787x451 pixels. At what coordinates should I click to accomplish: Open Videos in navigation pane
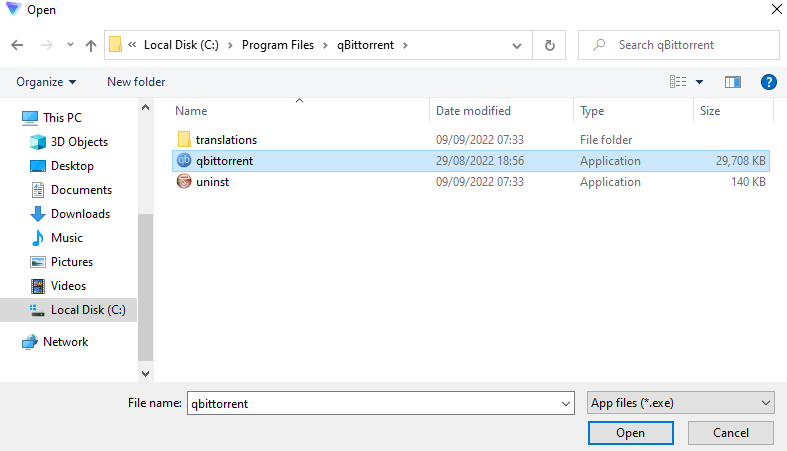pos(68,286)
